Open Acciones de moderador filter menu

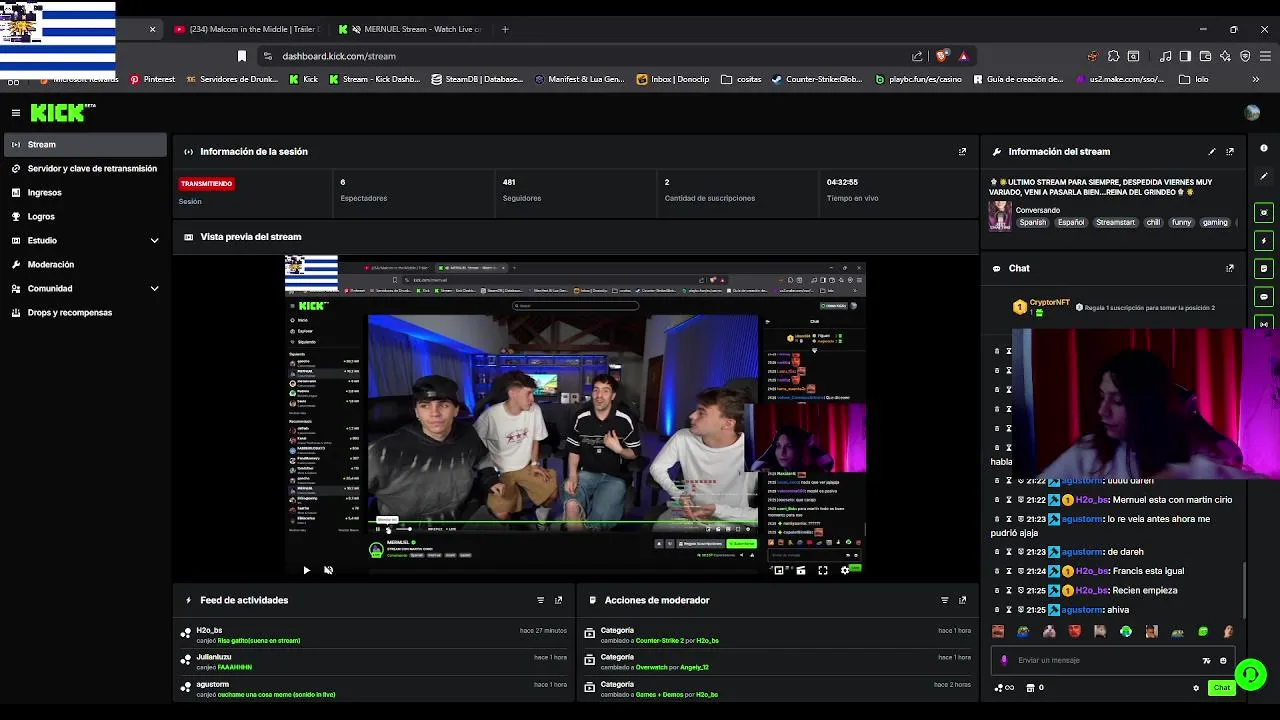tap(944, 600)
